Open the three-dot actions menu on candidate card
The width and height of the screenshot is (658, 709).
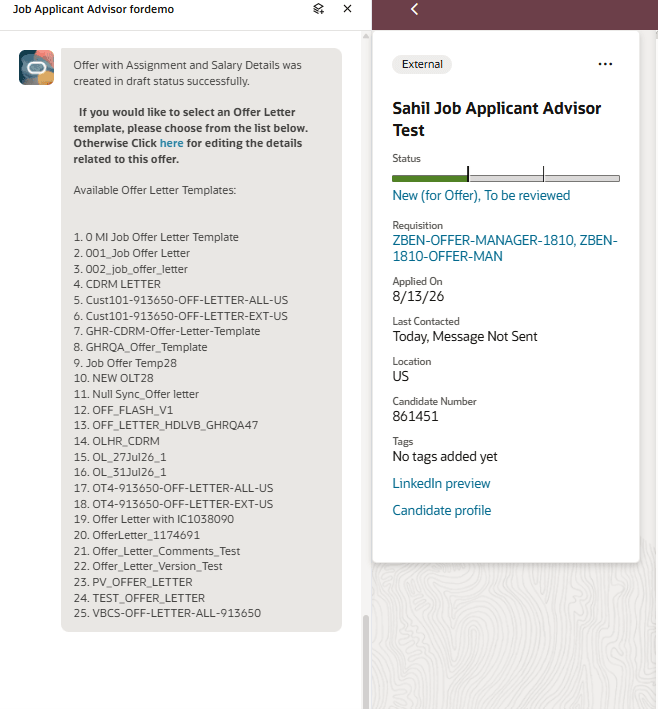pyautogui.click(x=605, y=64)
